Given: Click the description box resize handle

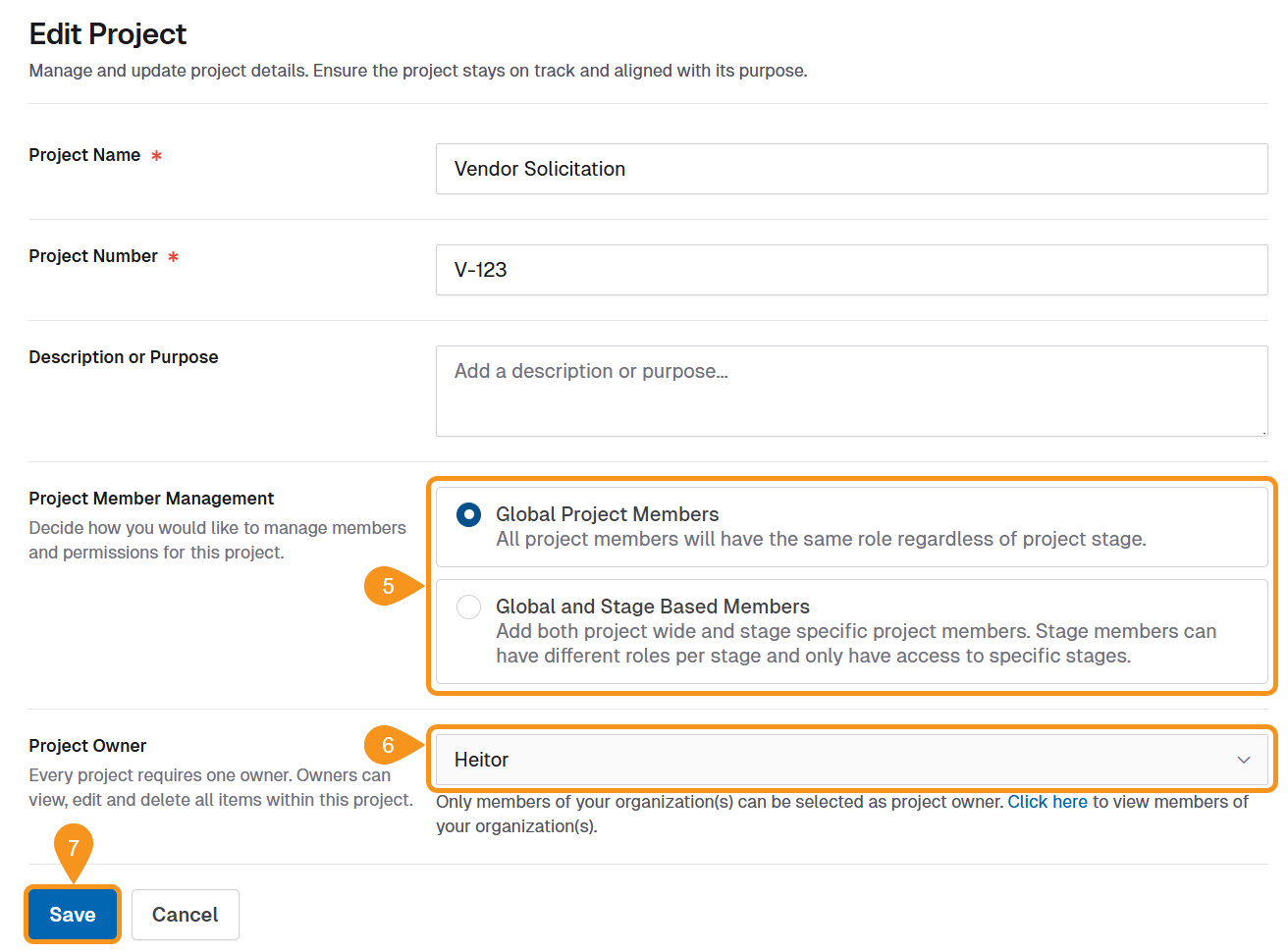Looking at the screenshot, I should tap(1262, 431).
